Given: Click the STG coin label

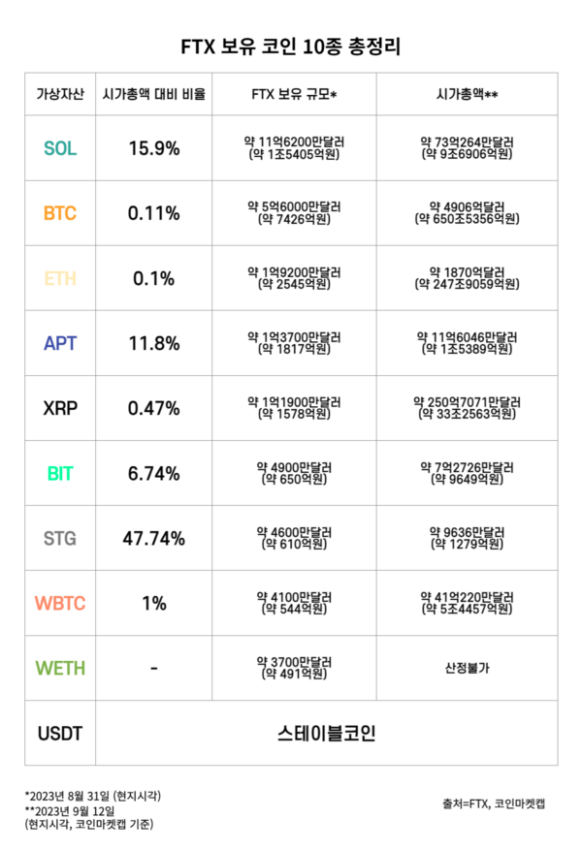Looking at the screenshot, I should coord(60,538).
